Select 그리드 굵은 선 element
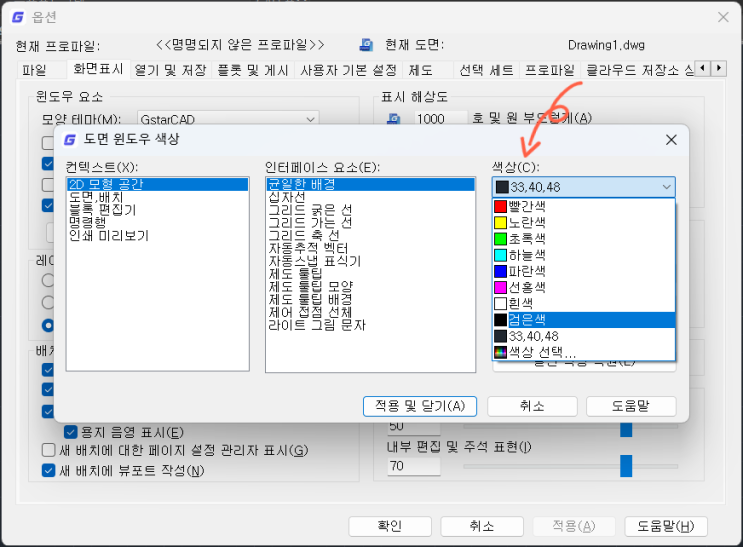This screenshot has height=547, width=743. point(370,210)
